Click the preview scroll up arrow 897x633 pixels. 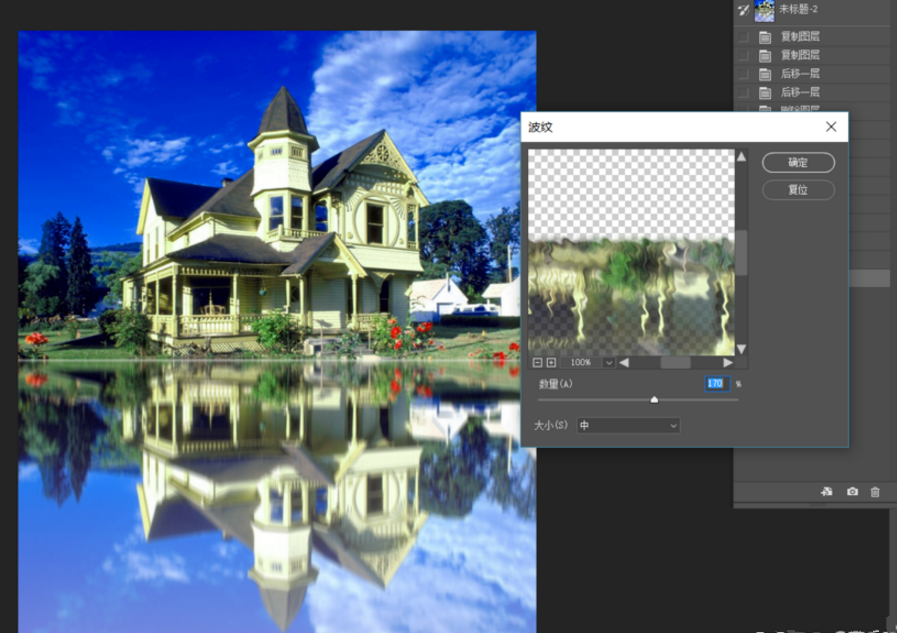click(741, 156)
